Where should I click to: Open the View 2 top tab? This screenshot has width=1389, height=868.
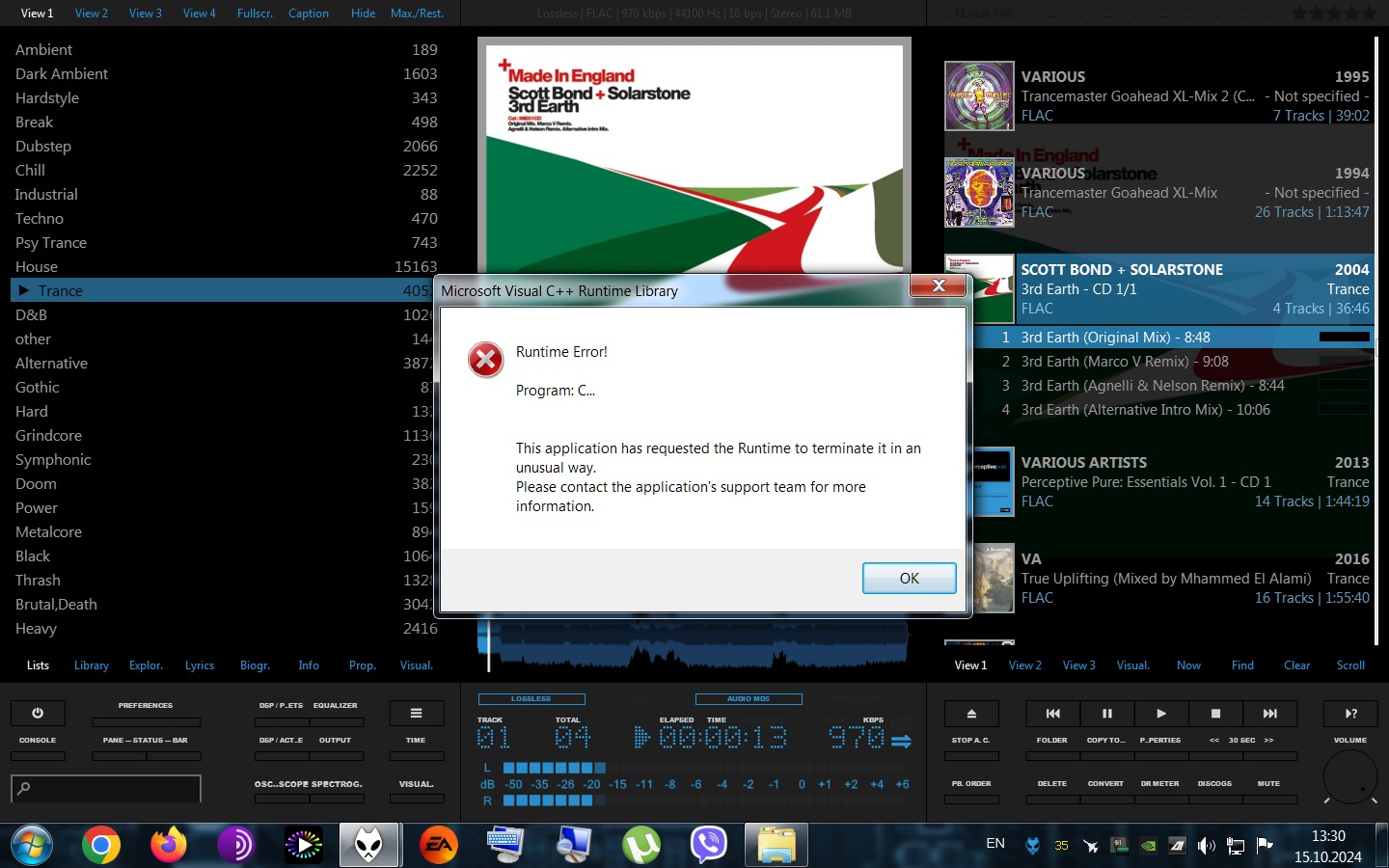(92, 14)
